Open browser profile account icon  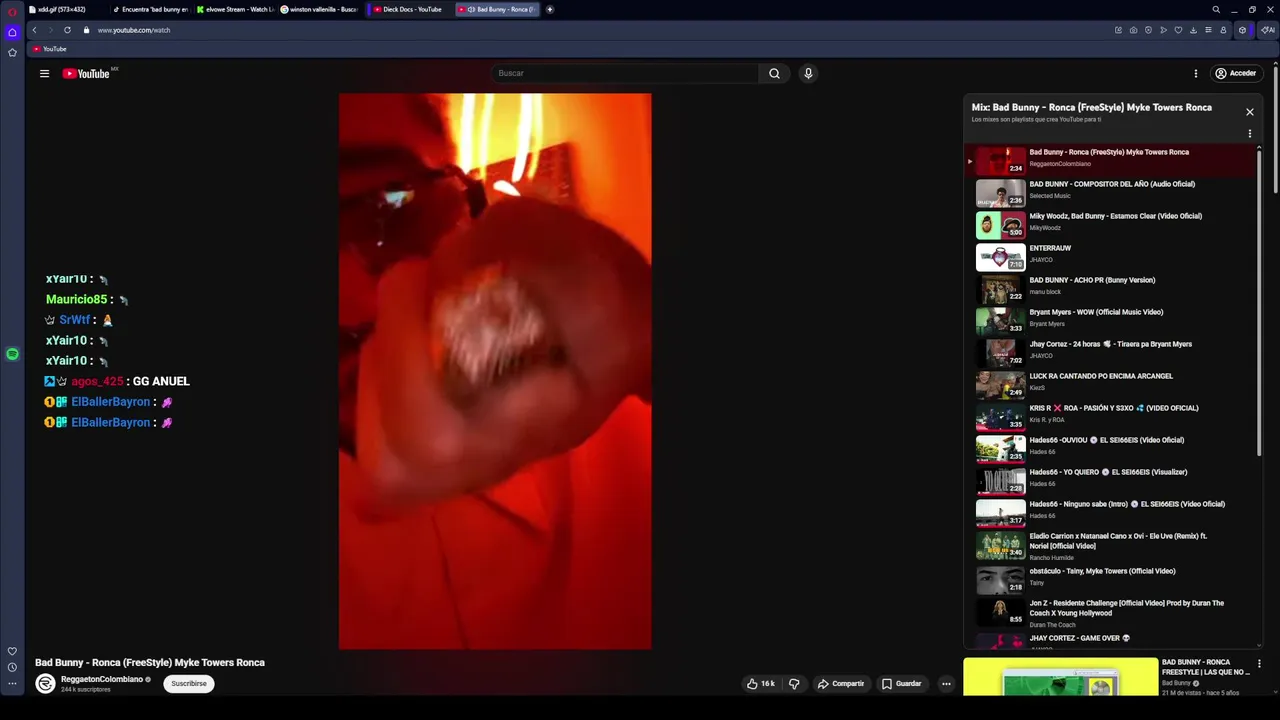point(1223,30)
